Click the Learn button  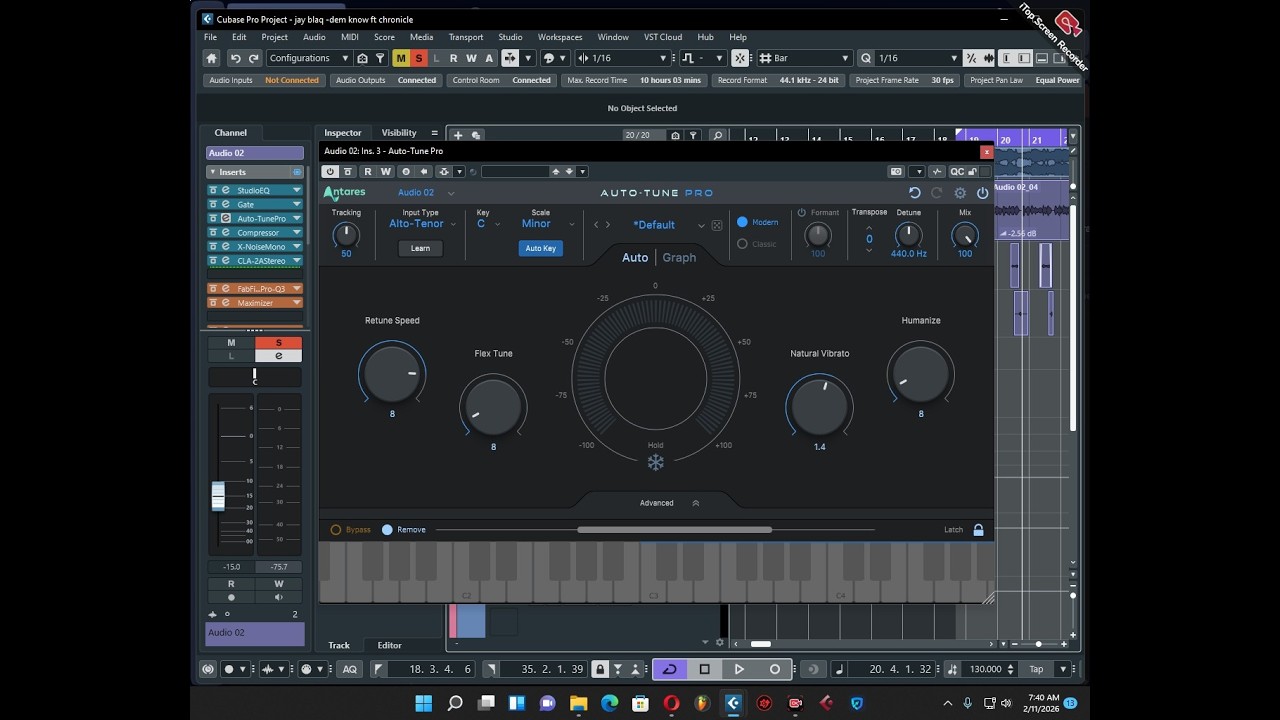coord(420,248)
